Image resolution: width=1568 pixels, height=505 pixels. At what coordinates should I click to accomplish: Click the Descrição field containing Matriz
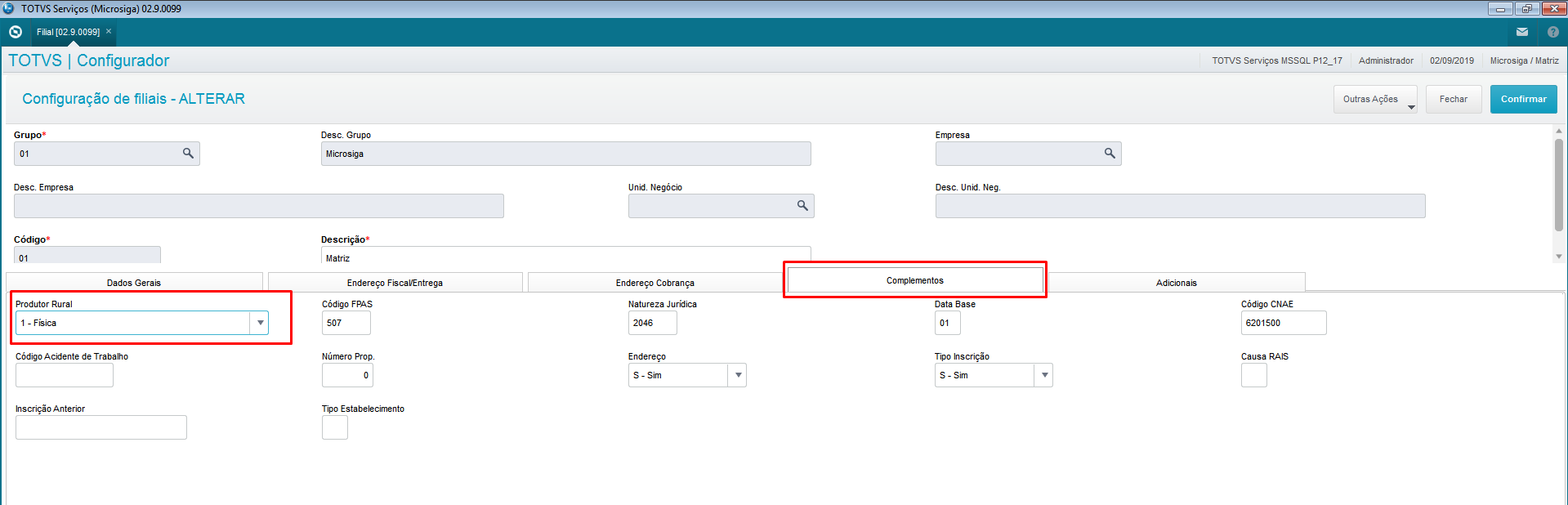(565, 256)
